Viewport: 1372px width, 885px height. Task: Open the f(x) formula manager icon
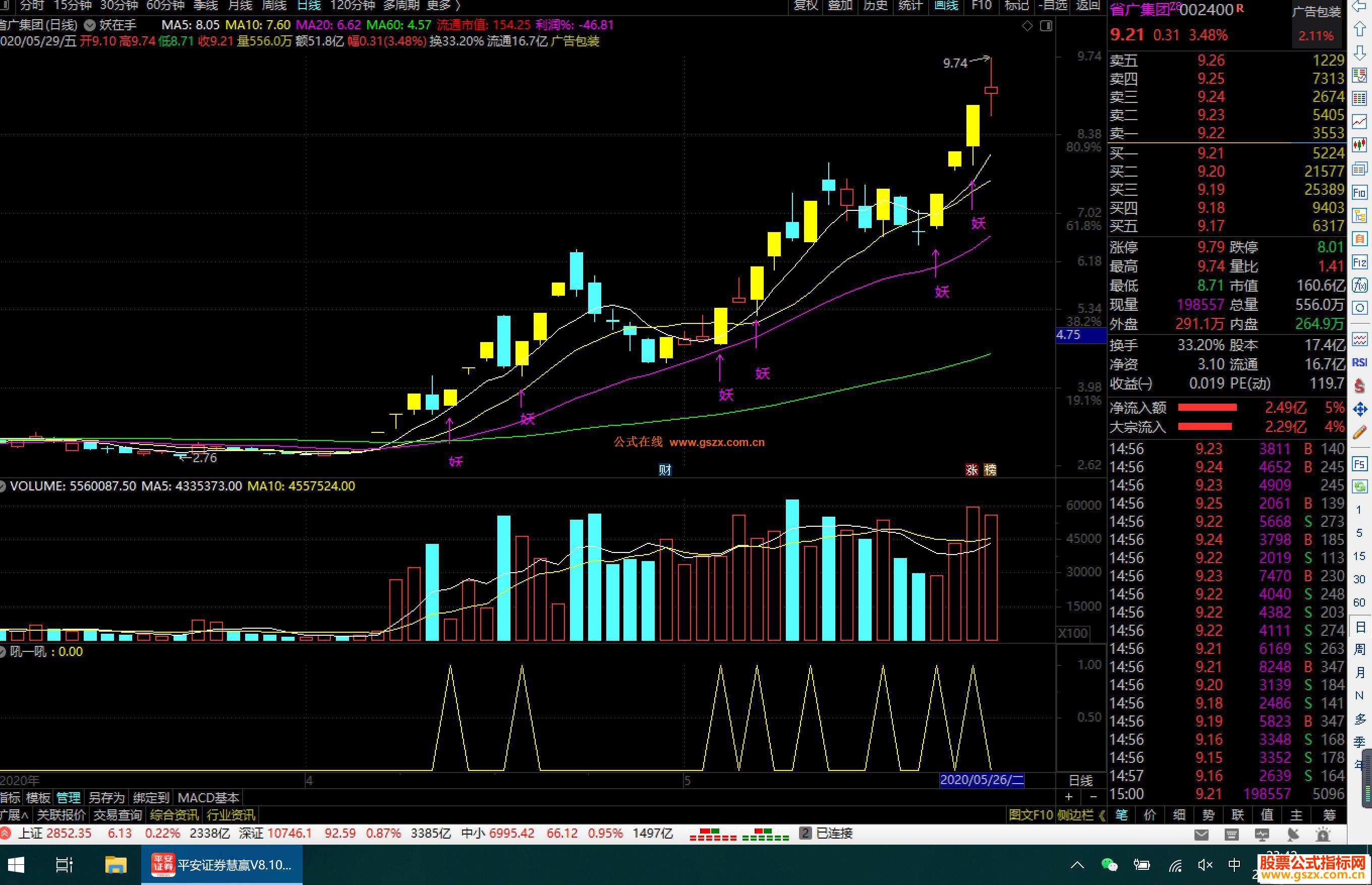(1359, 285)
